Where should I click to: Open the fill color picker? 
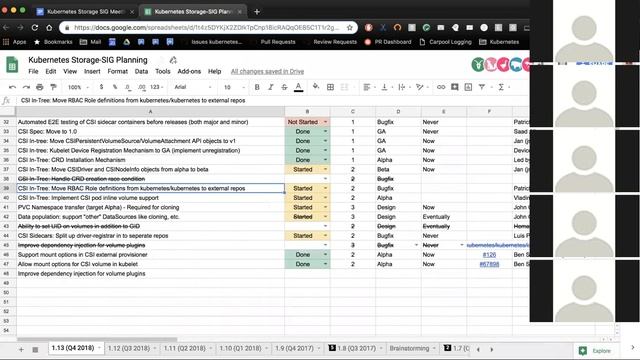(x=316, y=87)
